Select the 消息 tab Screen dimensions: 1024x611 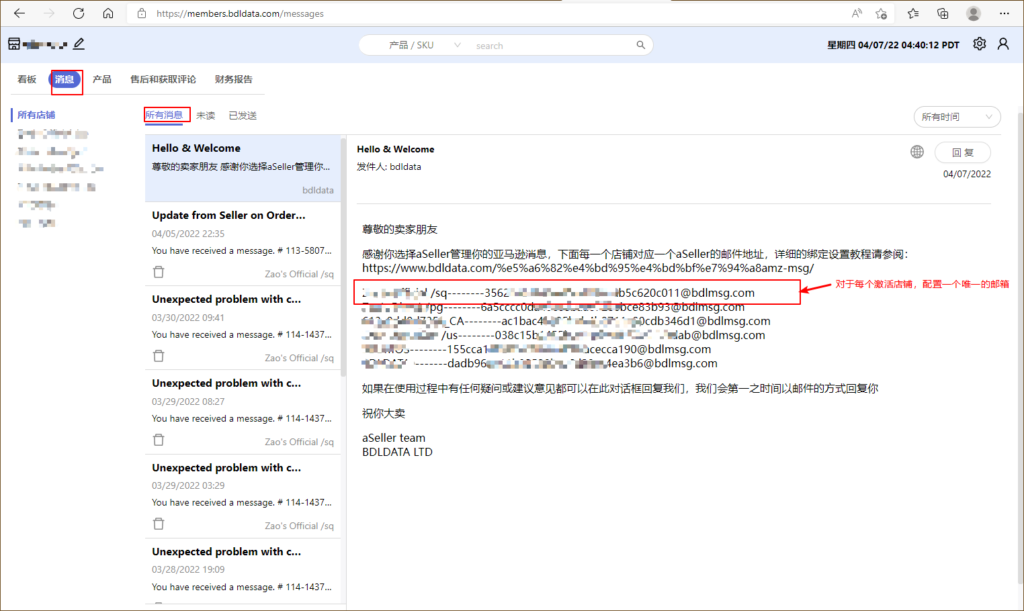pos(65,80)
